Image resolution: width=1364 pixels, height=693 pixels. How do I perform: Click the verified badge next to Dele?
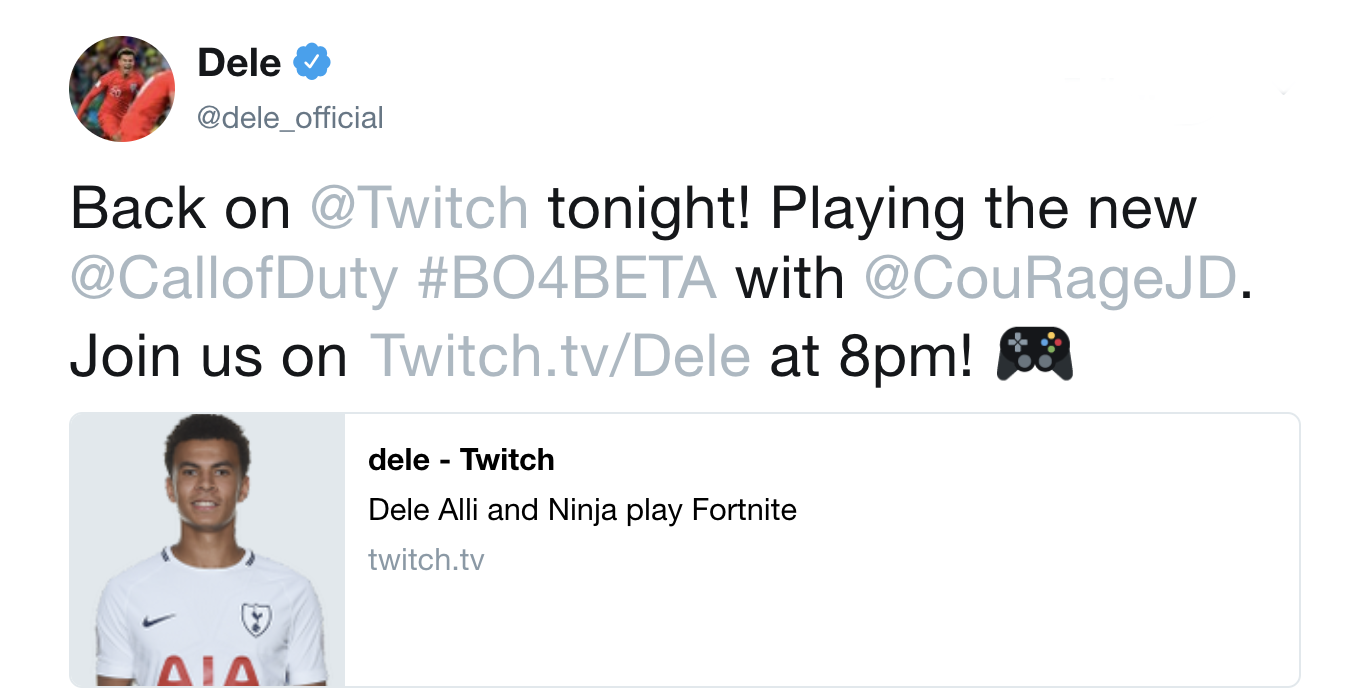(x=311, y=61)
